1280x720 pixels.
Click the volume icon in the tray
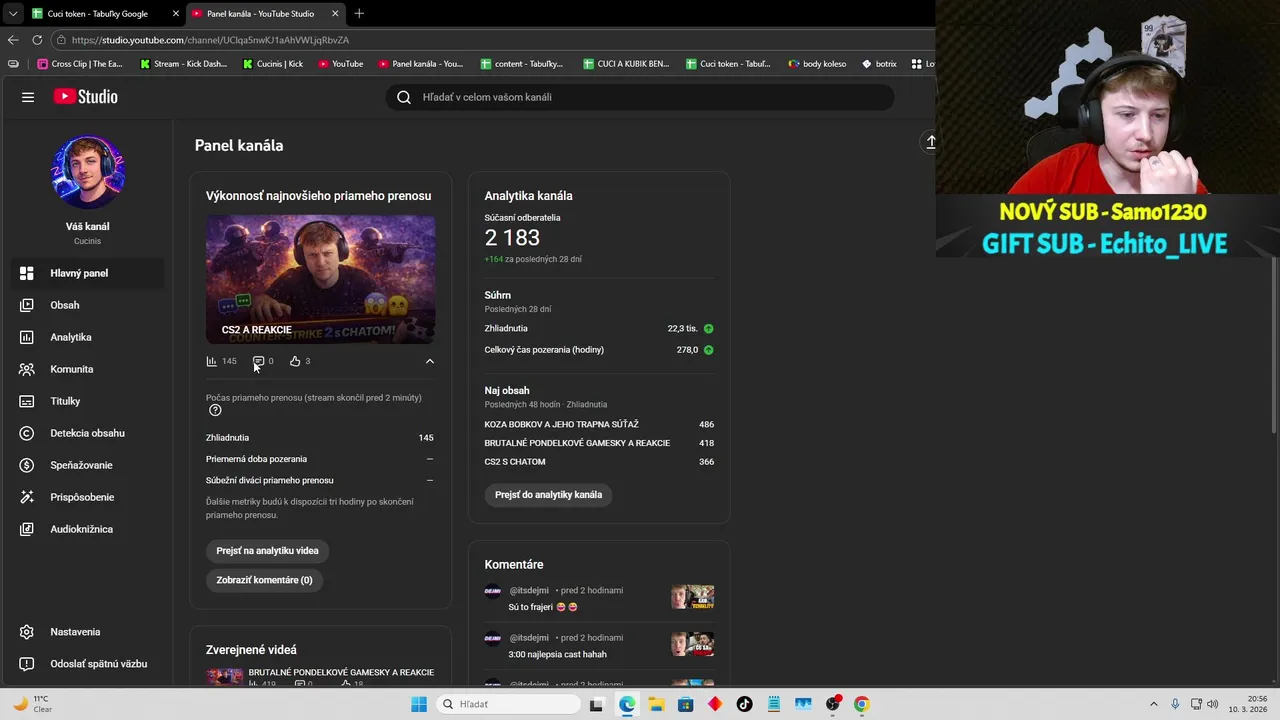coord(1213,704)
